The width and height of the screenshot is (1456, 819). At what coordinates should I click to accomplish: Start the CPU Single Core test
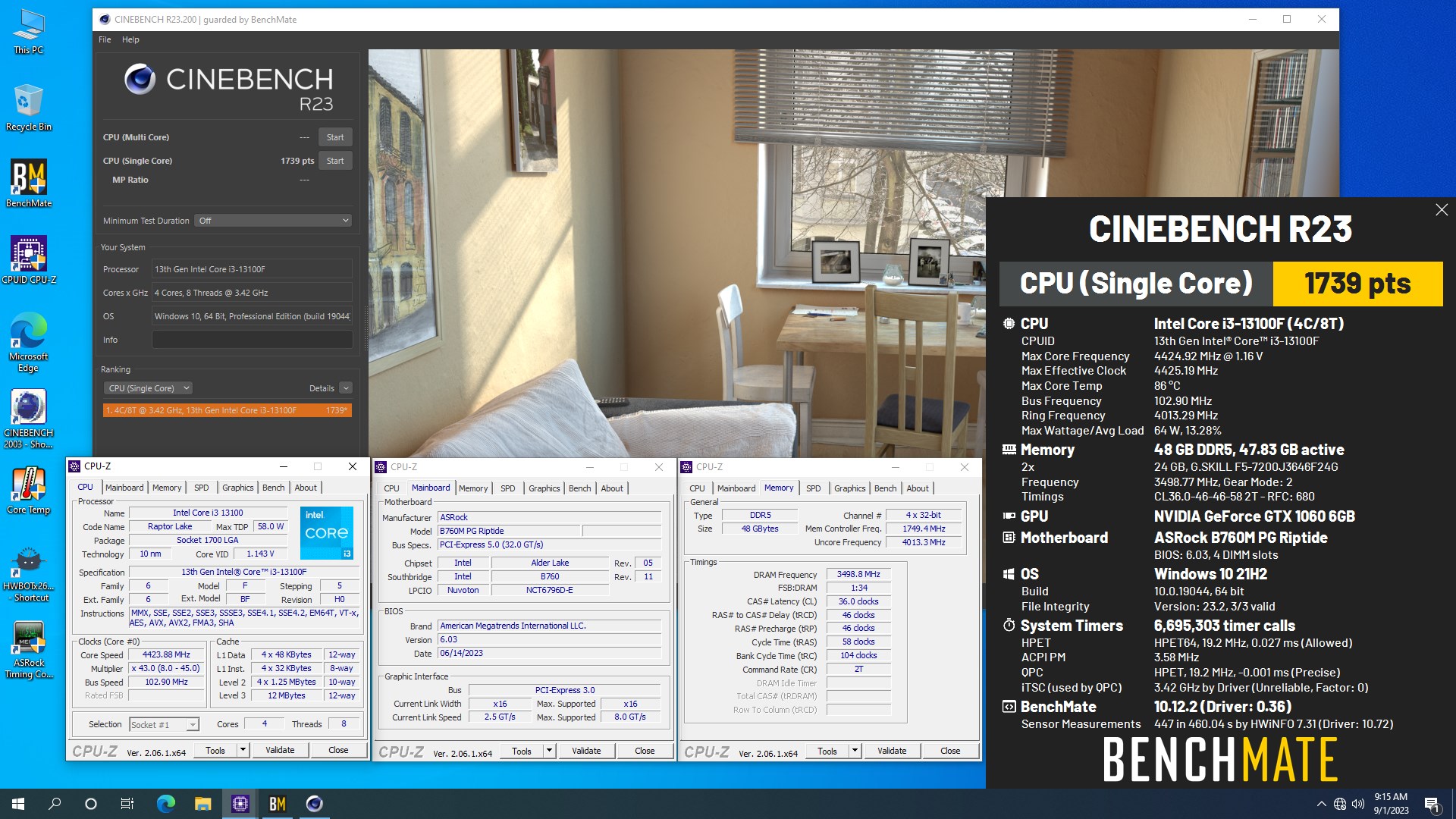tap(335, 161)
